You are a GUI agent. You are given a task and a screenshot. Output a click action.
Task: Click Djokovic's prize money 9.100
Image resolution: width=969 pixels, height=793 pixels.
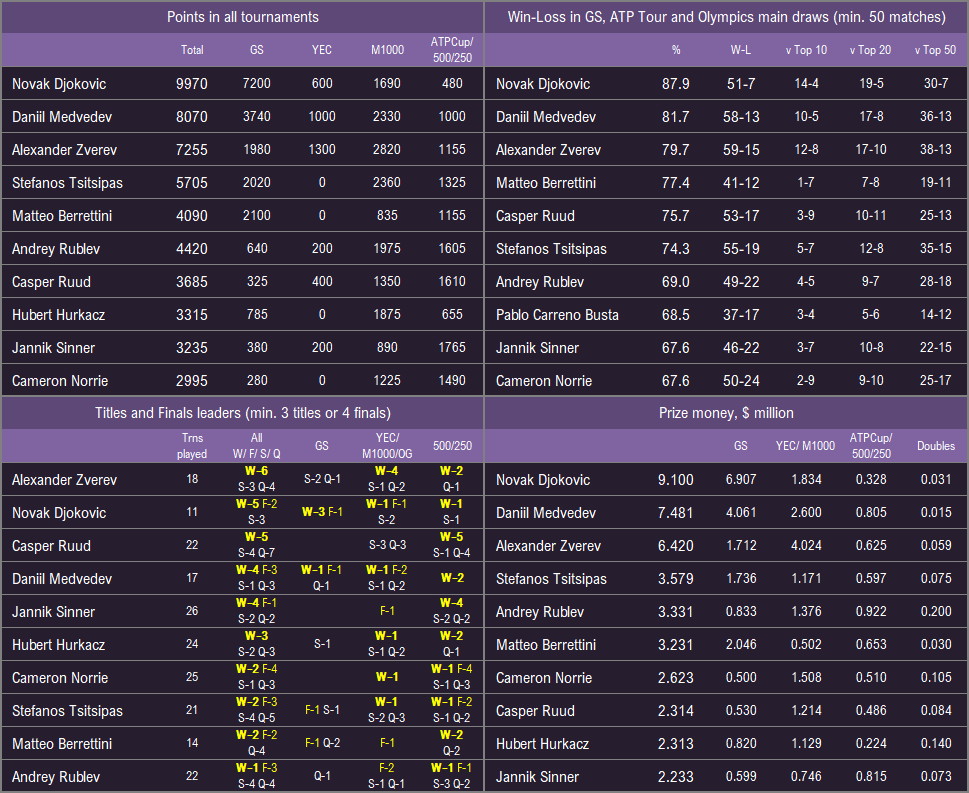[675, 480]
